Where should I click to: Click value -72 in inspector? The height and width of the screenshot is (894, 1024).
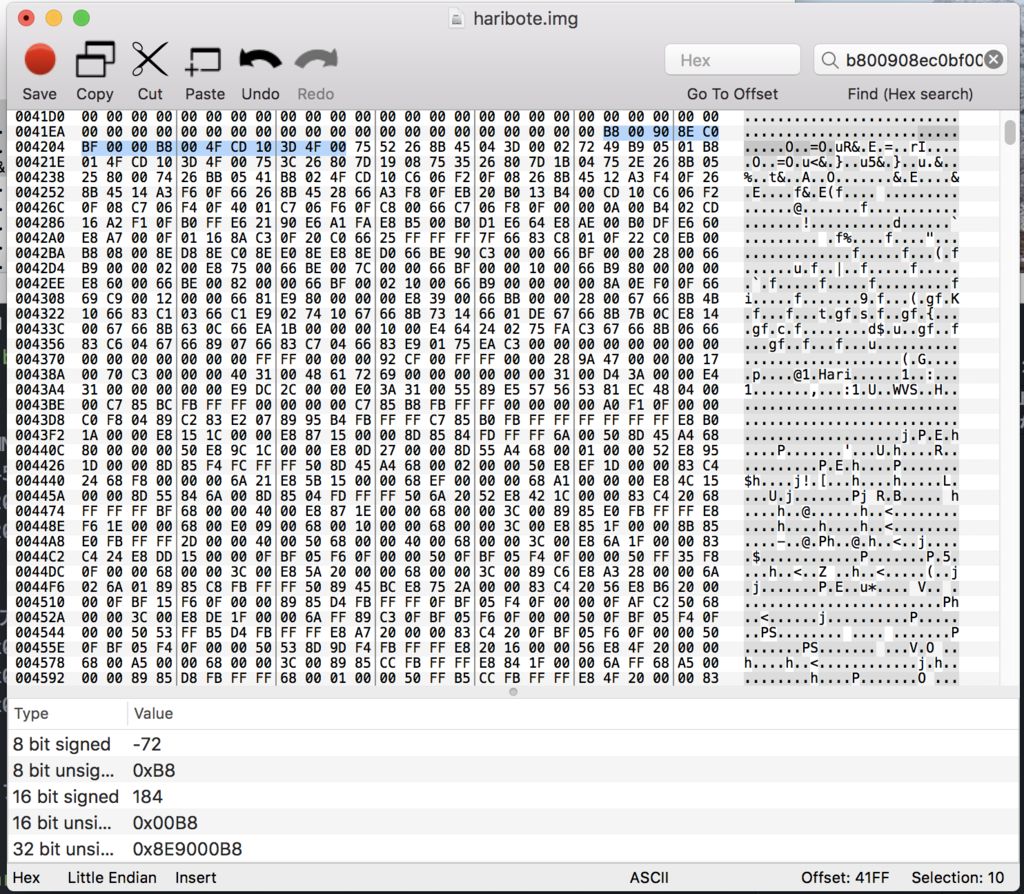146,744
